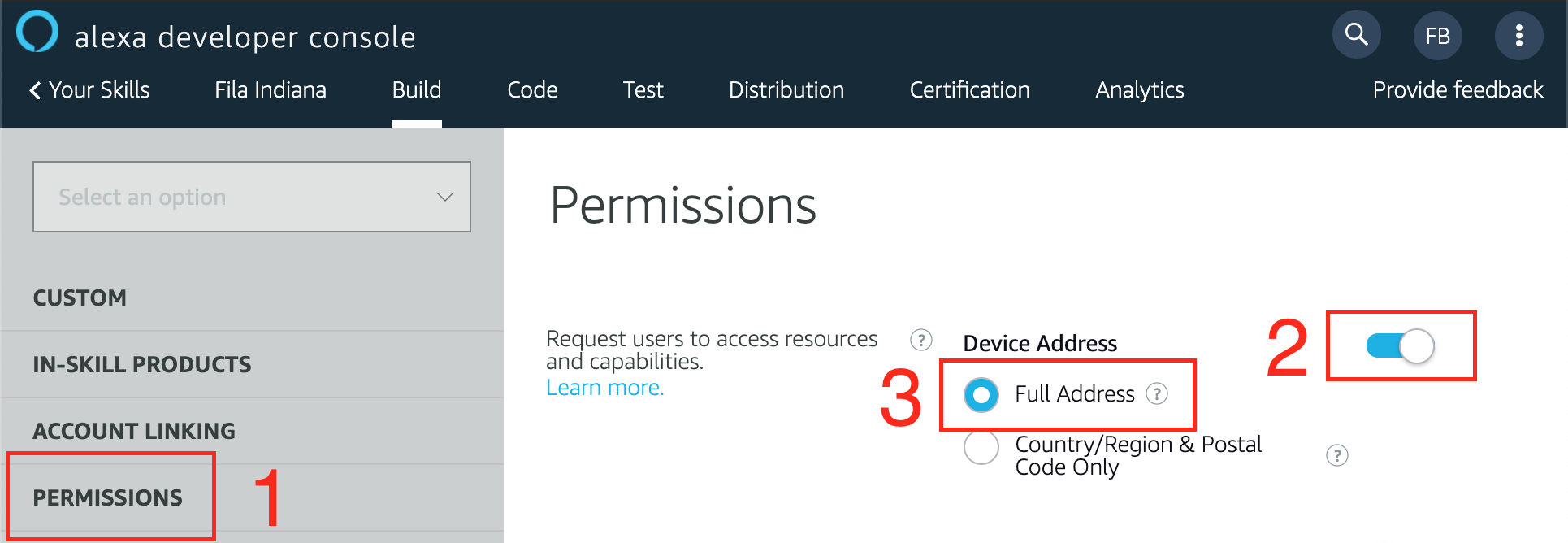Screen dimensions: 1568x543
Task: Click the Provide feedback link
Action: (x=1458, y=90)
